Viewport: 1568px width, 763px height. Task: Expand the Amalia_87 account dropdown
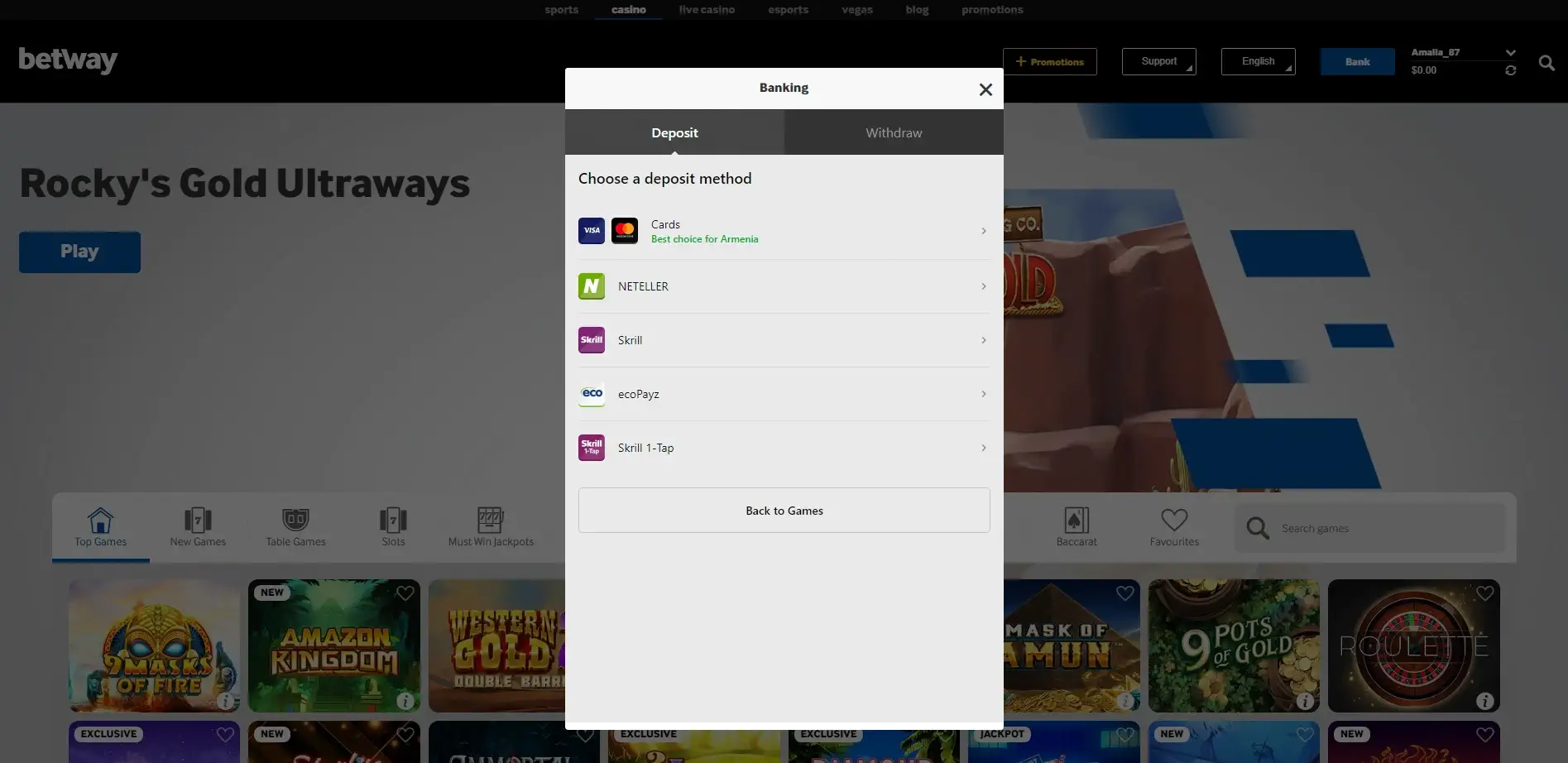click(x=1509, y=51)
